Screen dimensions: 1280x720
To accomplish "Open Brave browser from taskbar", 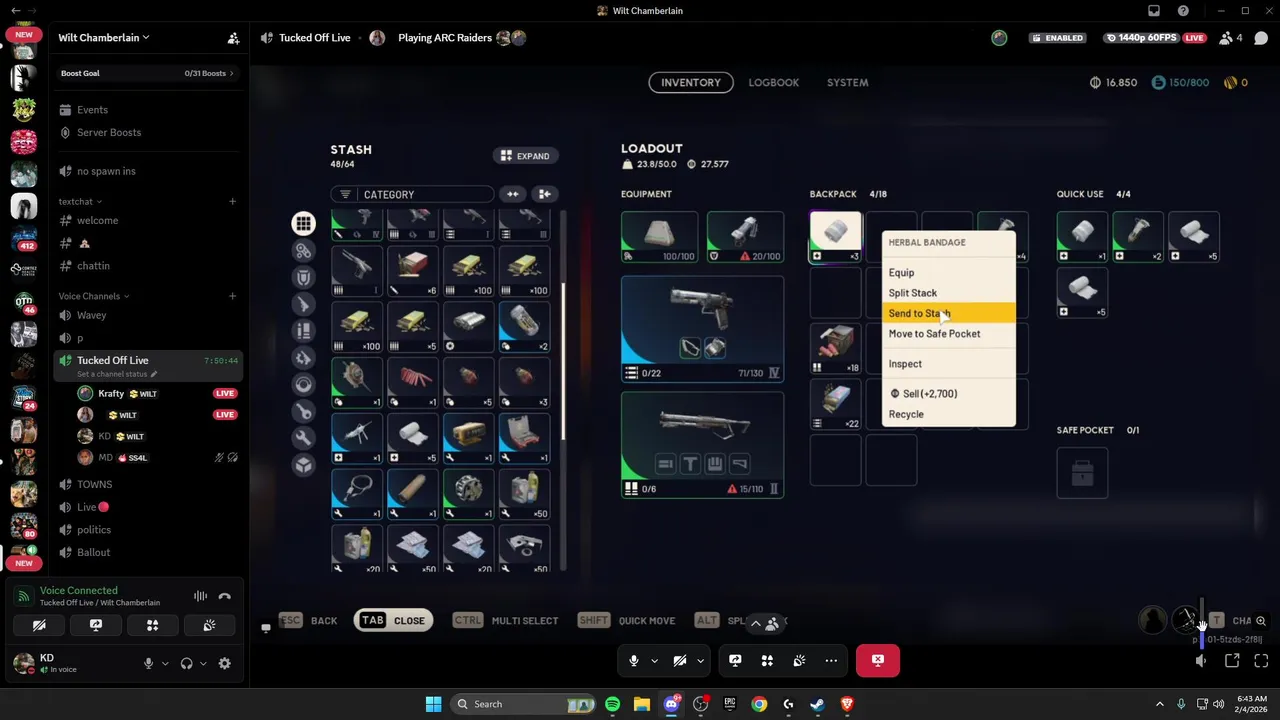I will [x=847, y=704].
